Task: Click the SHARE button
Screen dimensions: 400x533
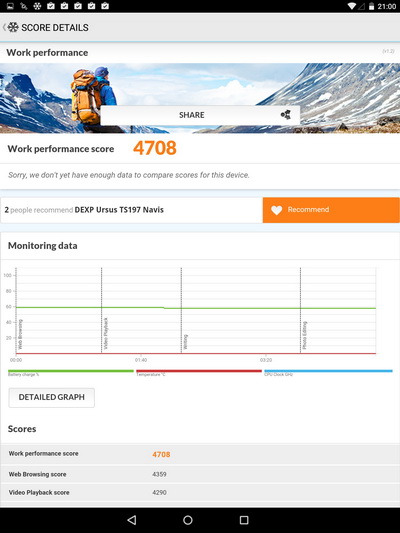Action: point(200,115)
